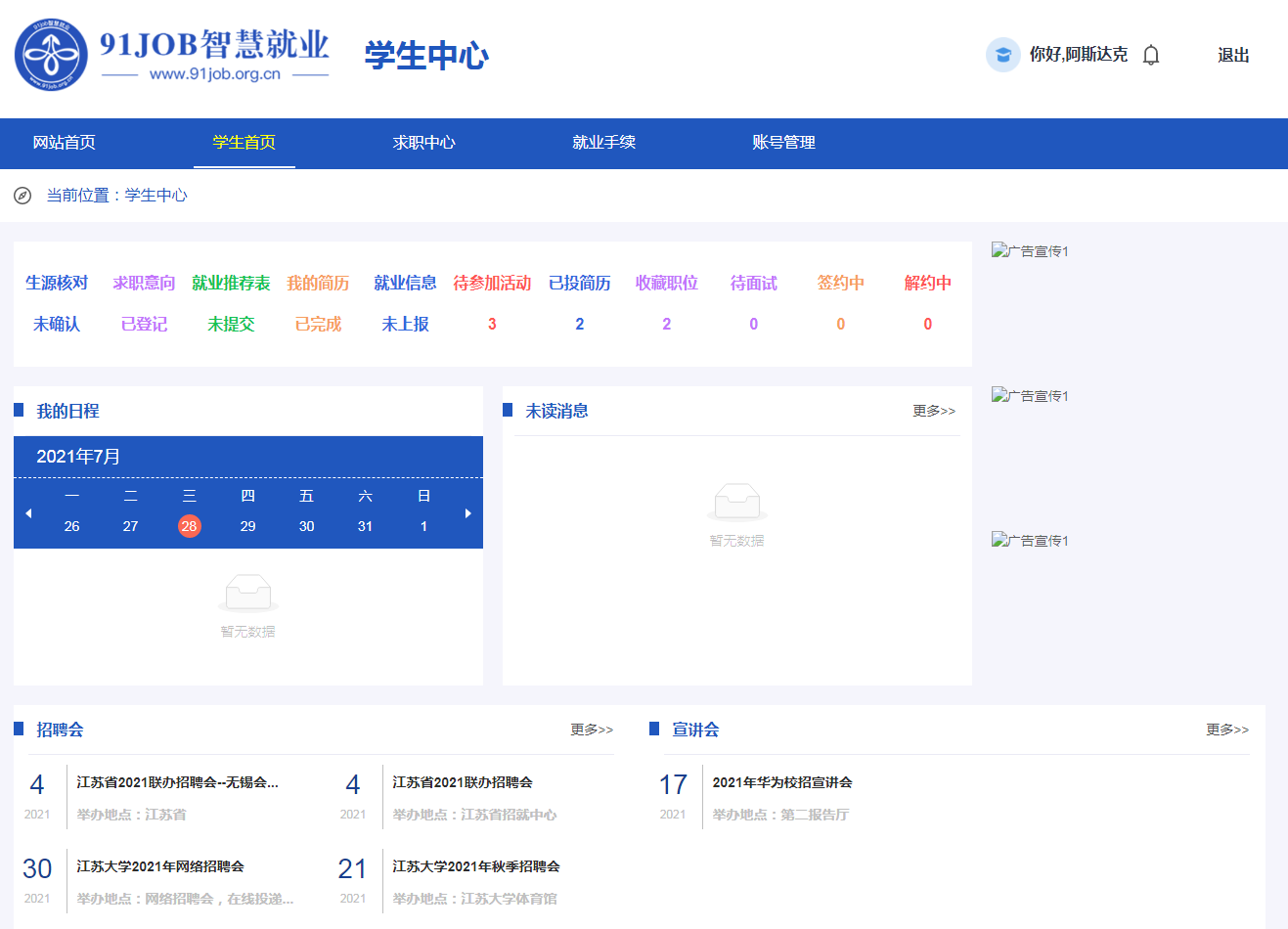Select date 30 in calendar
The height and width of the screenshot is (929, 1288).
click(x=307, y=526)
